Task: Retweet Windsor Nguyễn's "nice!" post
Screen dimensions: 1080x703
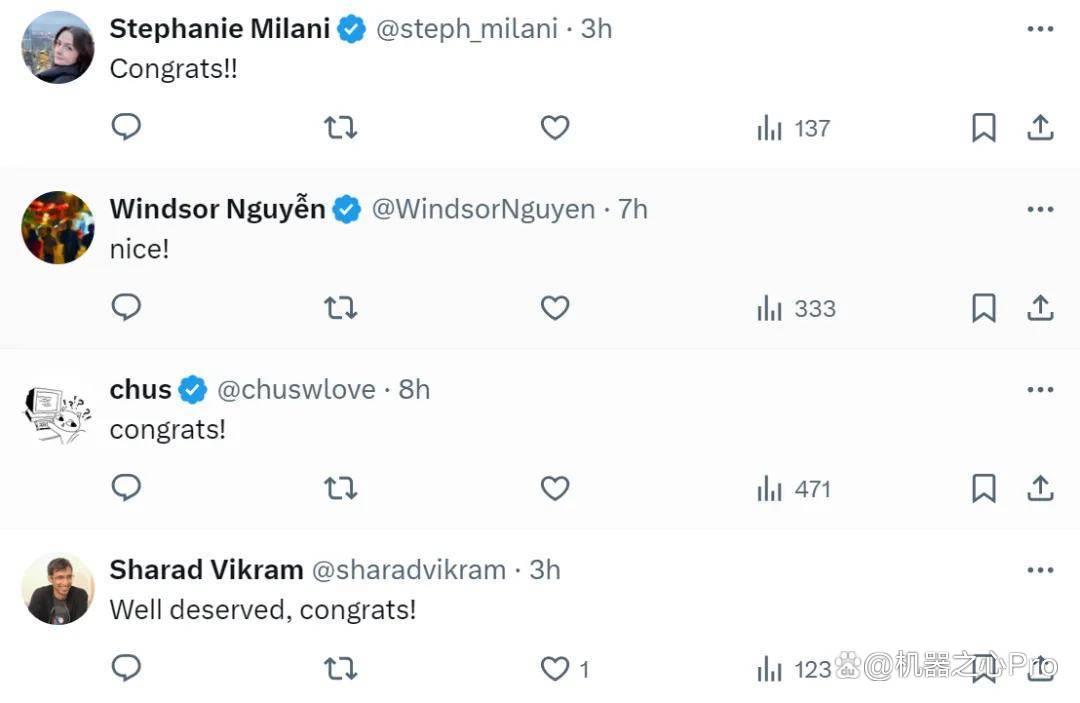Action: [x=340, y=308]
